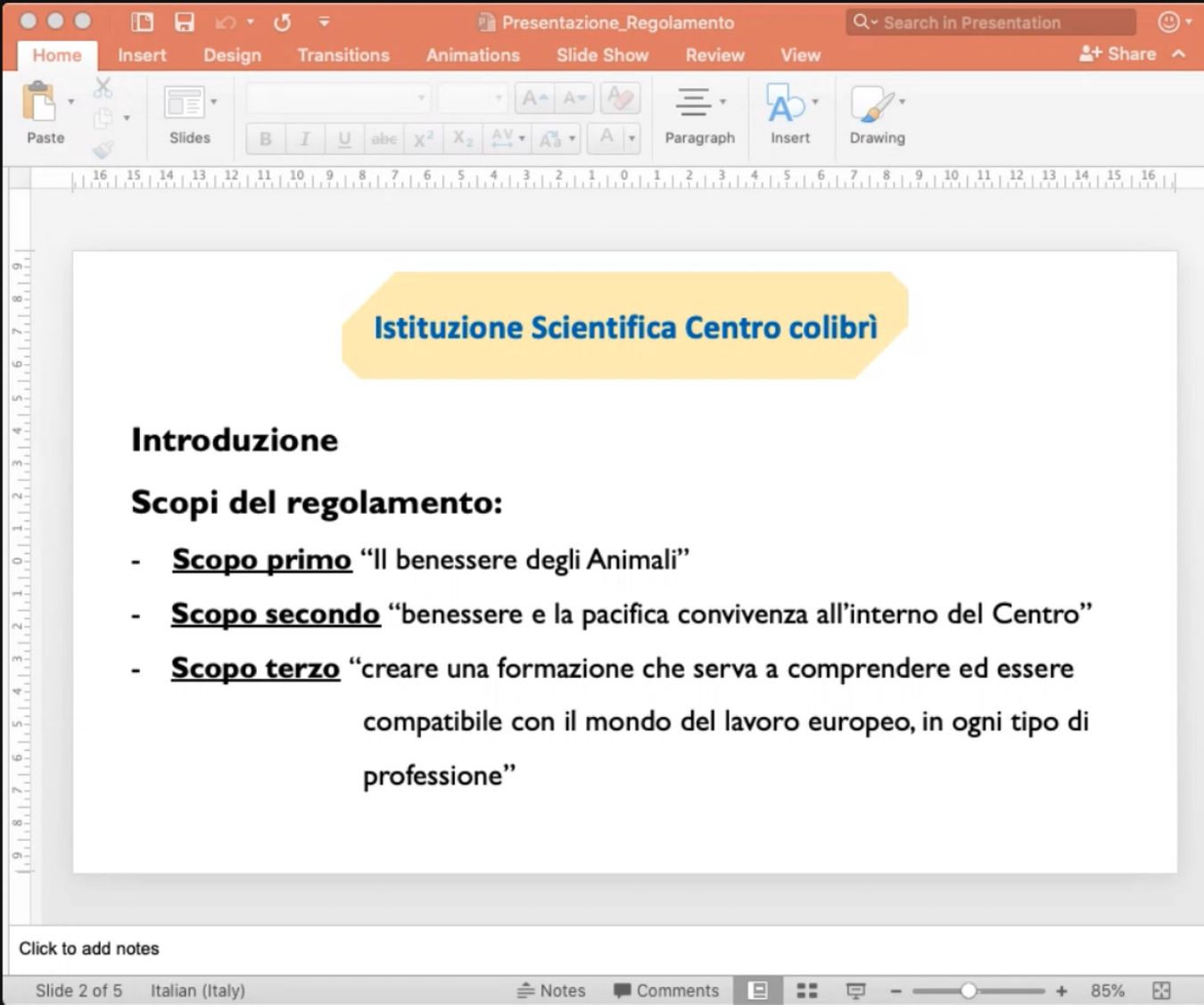
Task: Click the slide title Istituzione Scientifica Centro colibrì
Action: click(x=625, y=327)
